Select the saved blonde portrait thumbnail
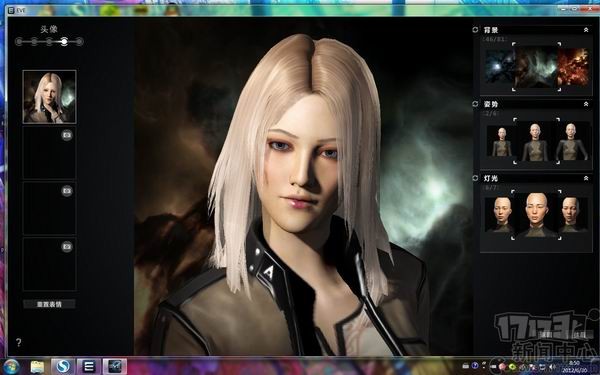Viewport: 600px width, 375px height. 49,97
